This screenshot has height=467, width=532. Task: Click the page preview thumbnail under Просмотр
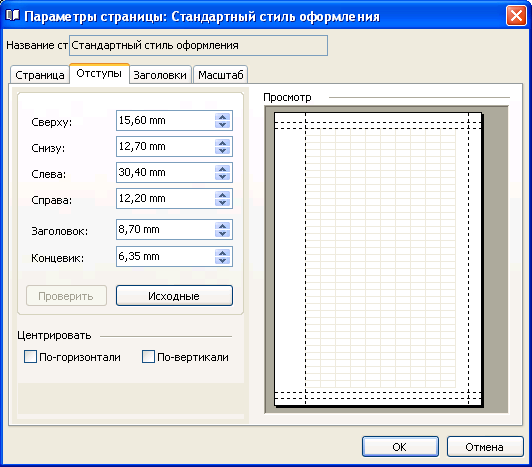click(x=379, y=260)
